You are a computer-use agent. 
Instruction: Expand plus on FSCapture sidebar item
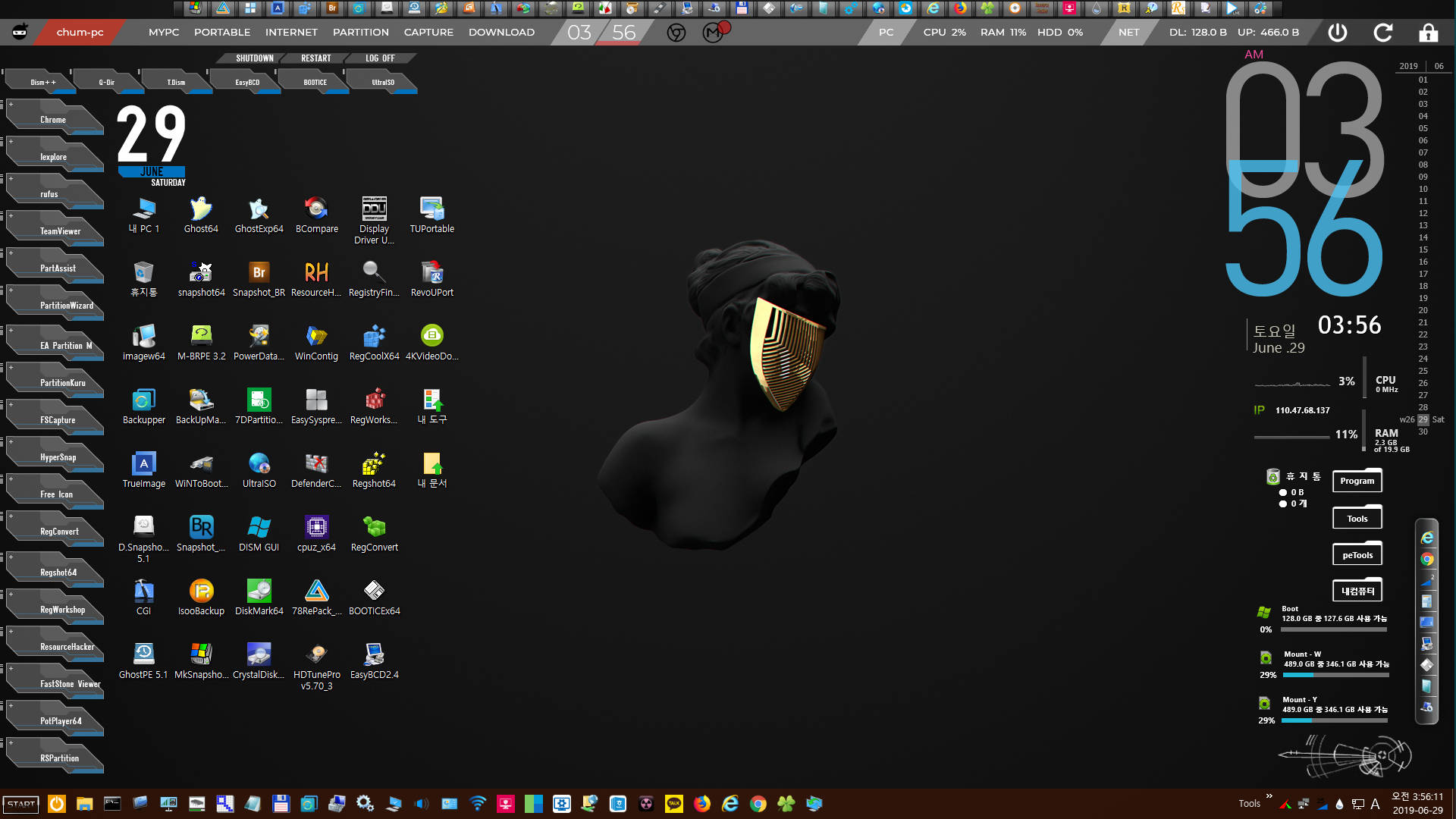(11, 405)
